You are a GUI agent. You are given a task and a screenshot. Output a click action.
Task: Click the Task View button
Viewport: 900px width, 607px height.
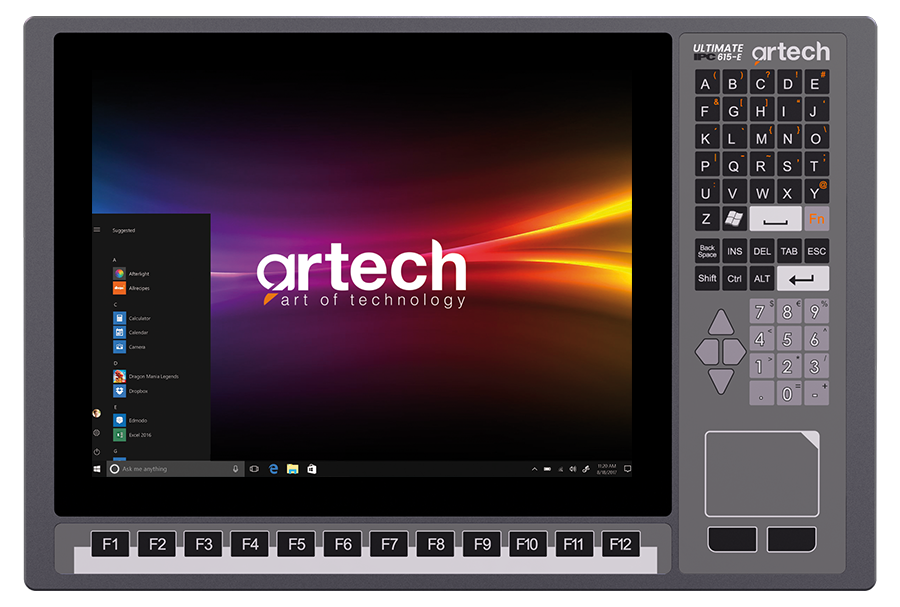point(254,468)
